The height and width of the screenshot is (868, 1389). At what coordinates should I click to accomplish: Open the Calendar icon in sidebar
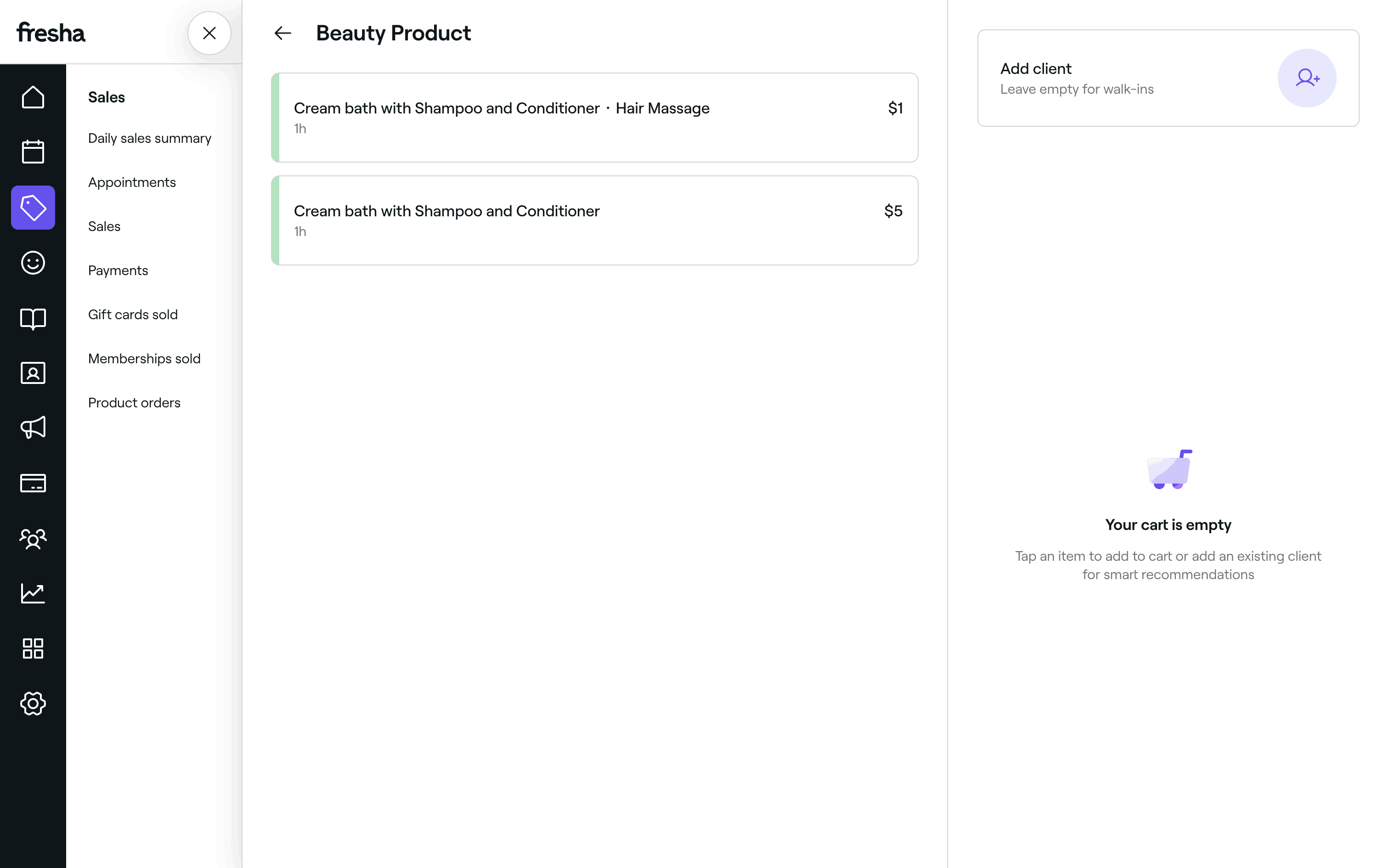pyautogui.click(x=33, y=152)
